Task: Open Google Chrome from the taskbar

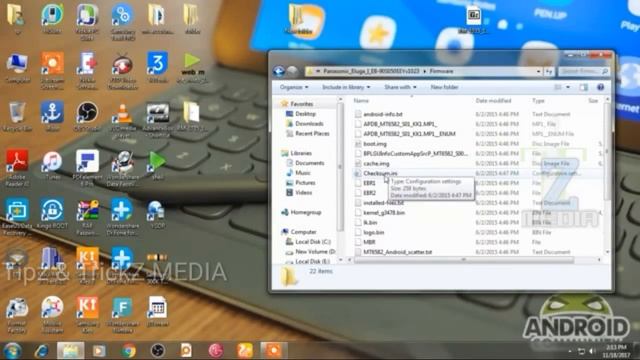Action: pyautogui.click(x=129, y=351)
